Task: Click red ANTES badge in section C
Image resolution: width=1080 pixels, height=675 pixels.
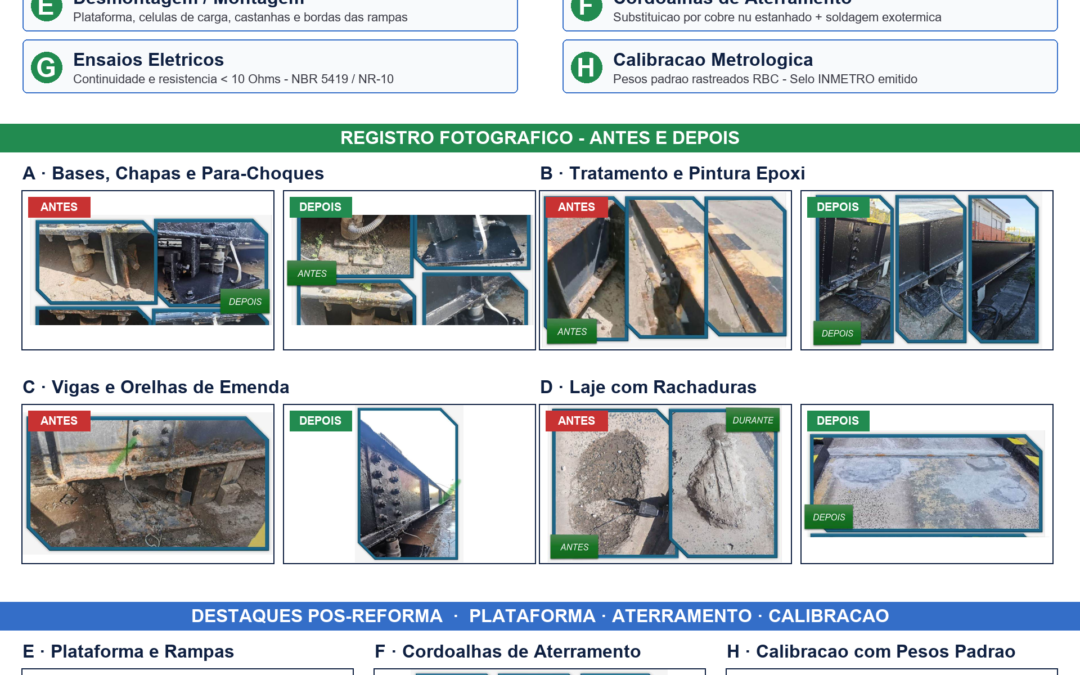Action: 59,421
